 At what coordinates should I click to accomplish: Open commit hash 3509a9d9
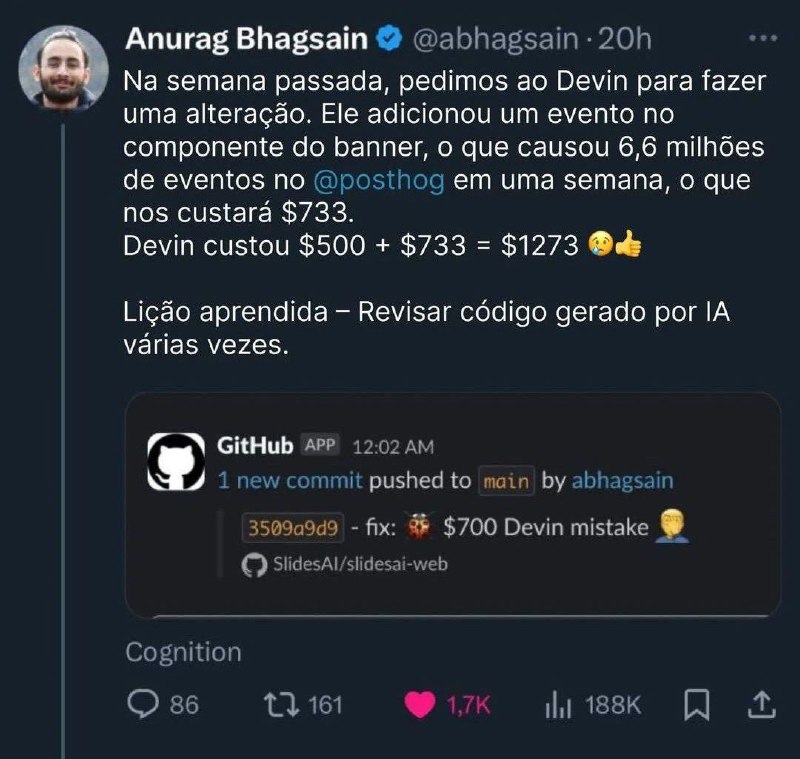tap(293, 527)
